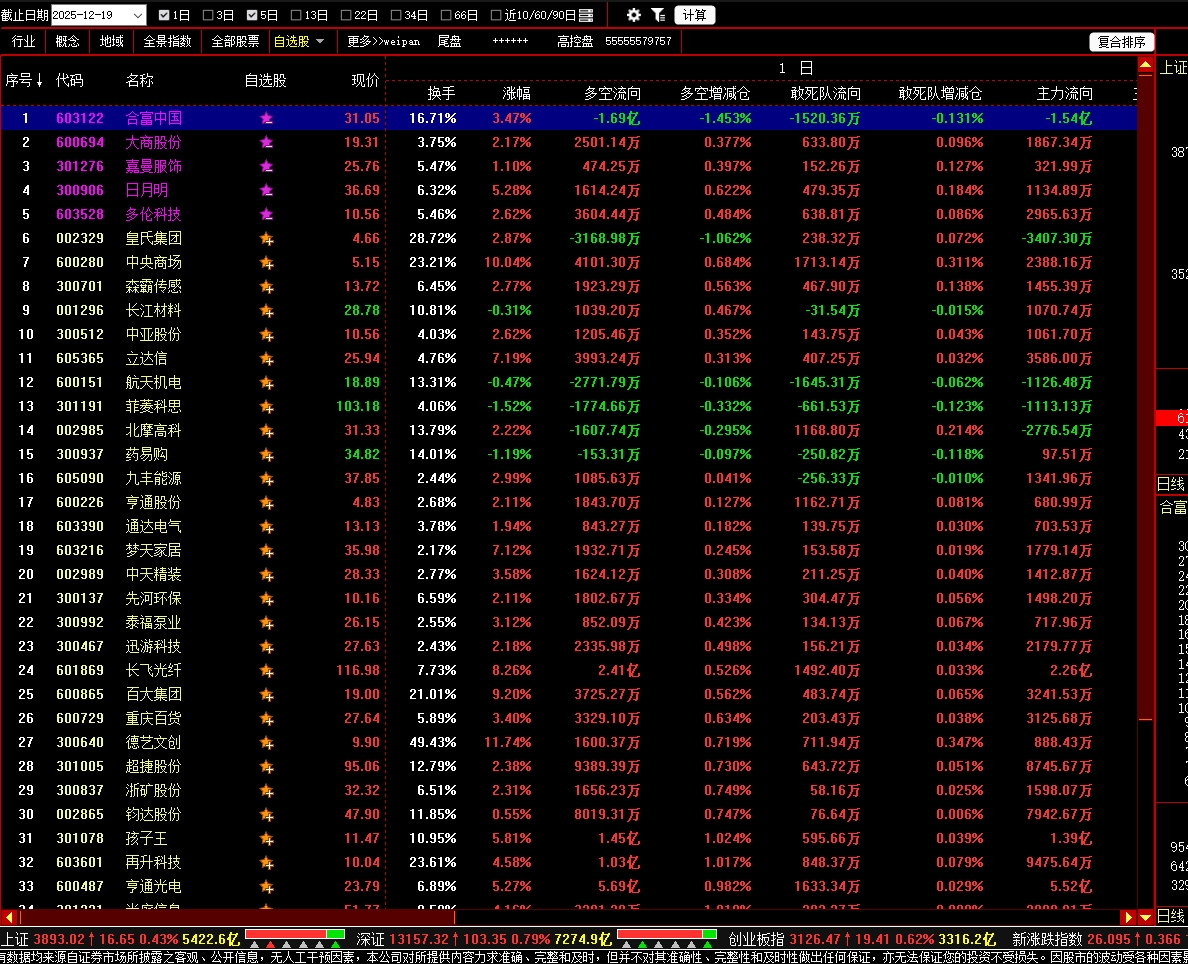Click the scroll-down arrow at table bottom right

[1146, 917]
